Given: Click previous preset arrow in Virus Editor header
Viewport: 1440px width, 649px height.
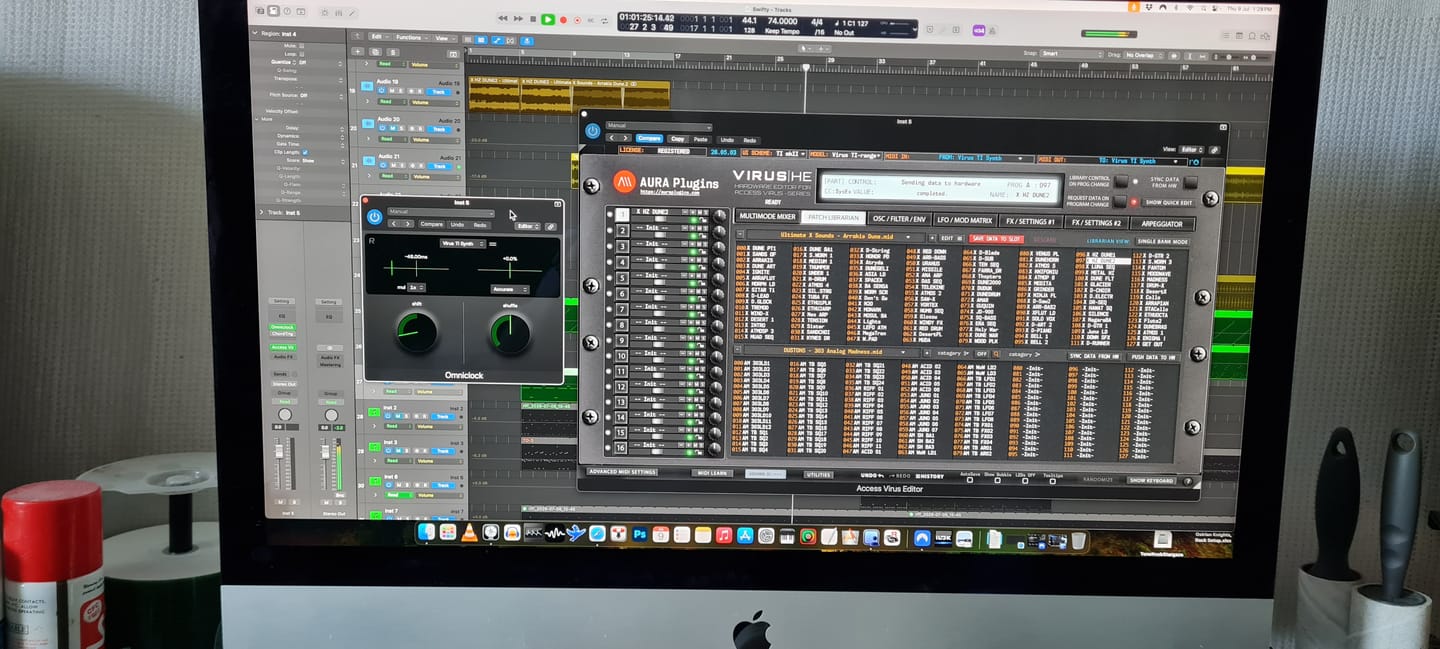Looking at the screenshot, I should 611,138.
